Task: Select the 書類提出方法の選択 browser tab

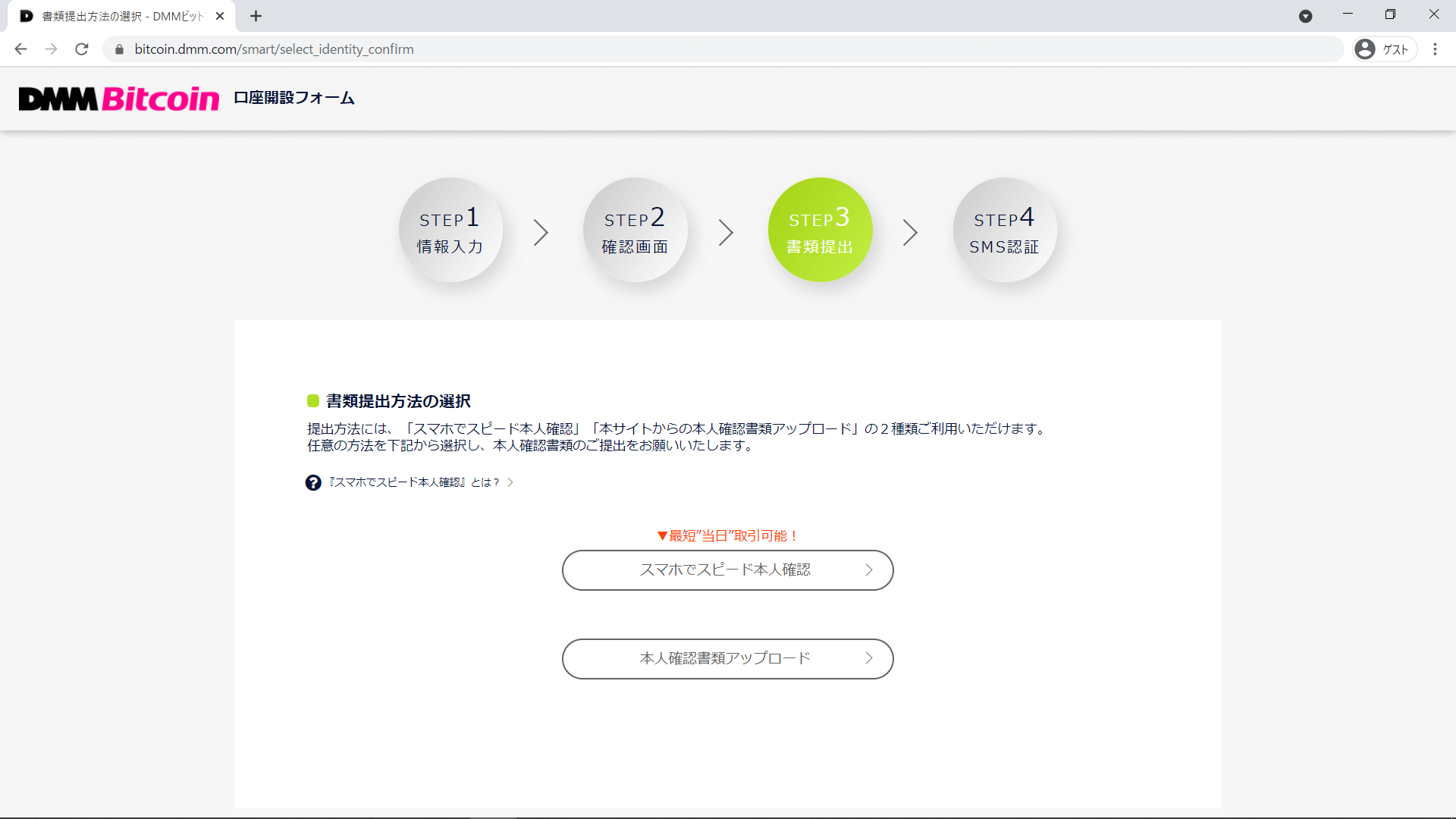Action: pos(121,16)
